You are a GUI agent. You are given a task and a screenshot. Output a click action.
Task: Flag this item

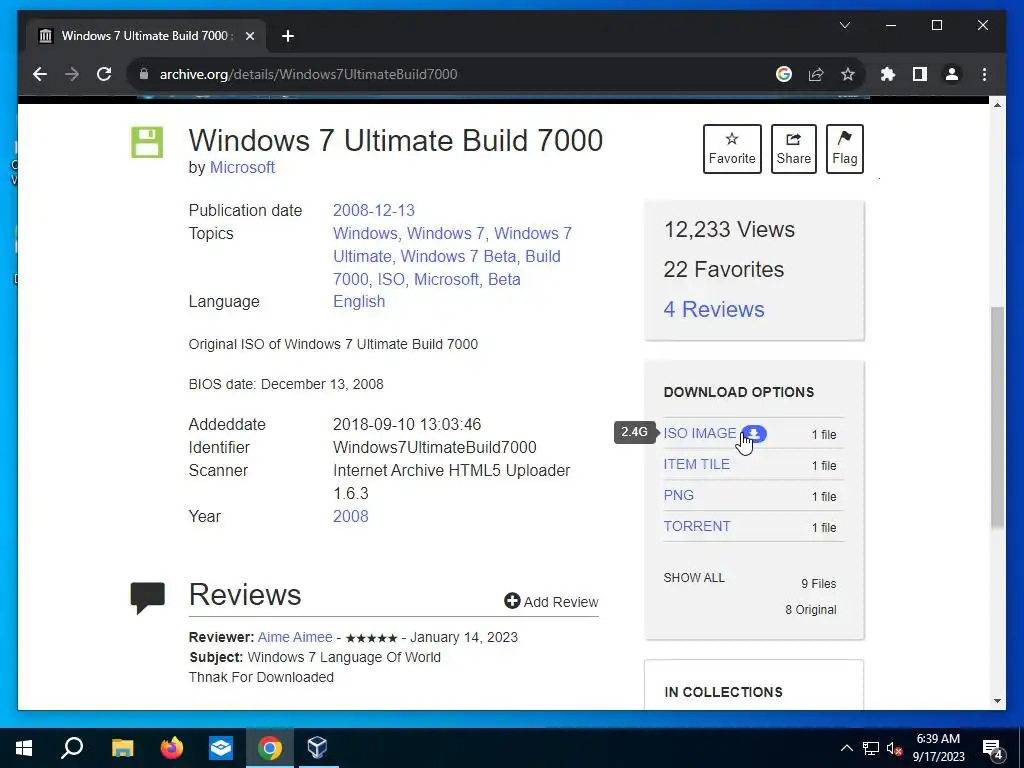pos(844,149)
